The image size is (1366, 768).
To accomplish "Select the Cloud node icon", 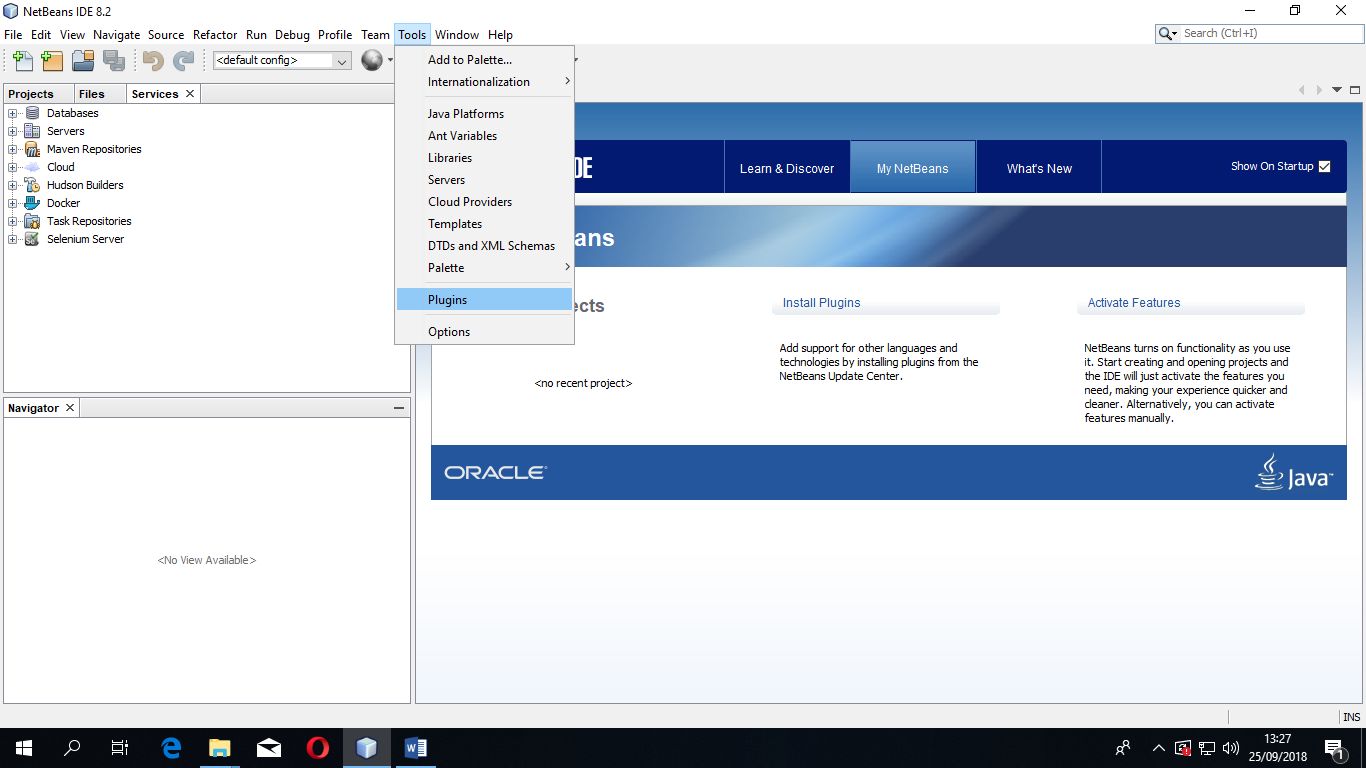I will click(32, 167).
